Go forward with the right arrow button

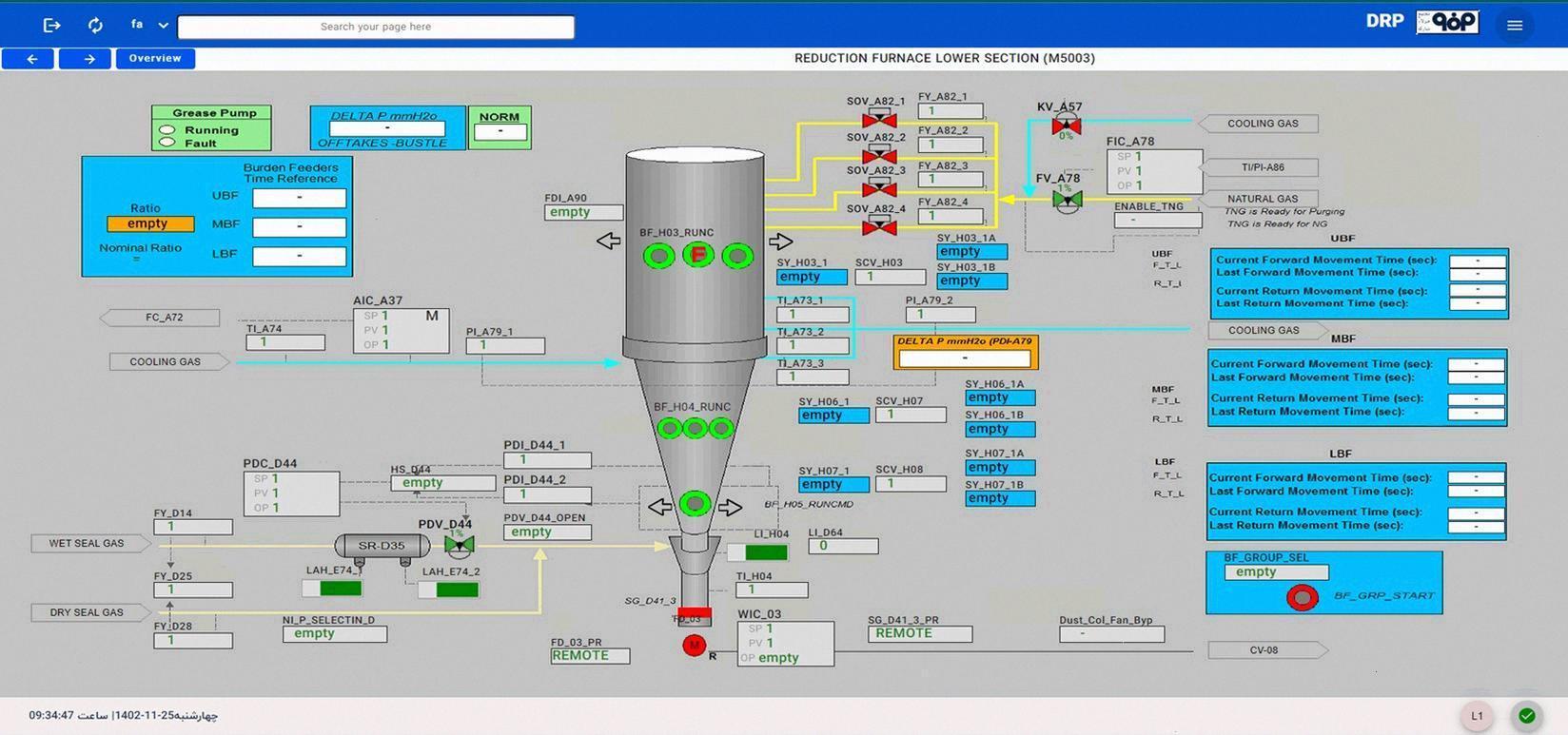[86, 59]
